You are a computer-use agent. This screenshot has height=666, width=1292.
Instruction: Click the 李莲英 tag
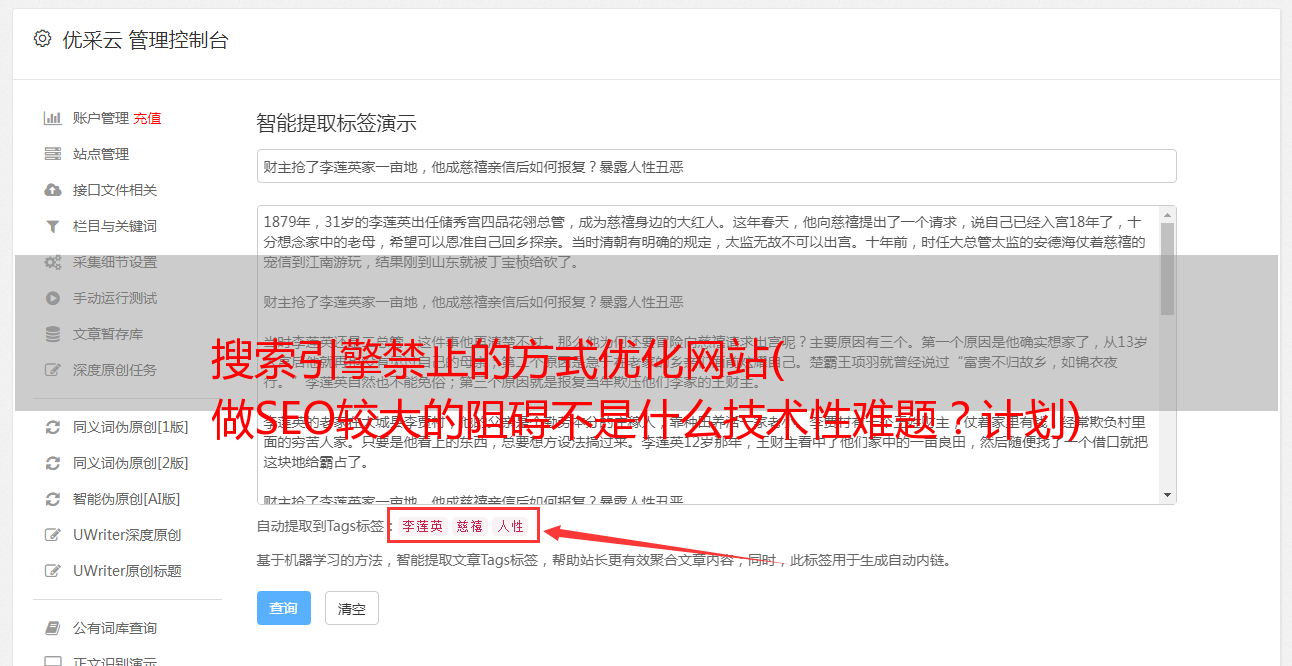pos(423,526)
